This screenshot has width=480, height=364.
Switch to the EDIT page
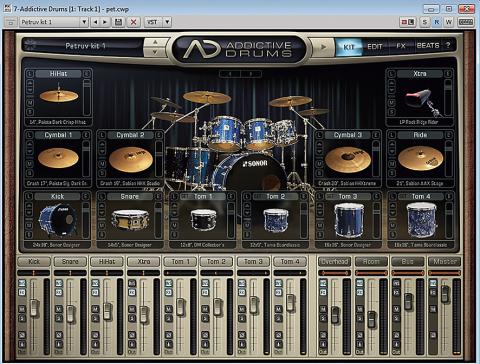(x=375, y=47)
